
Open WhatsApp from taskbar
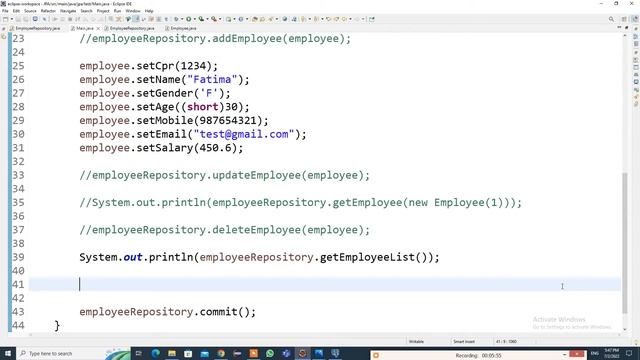tap(270, 353)
